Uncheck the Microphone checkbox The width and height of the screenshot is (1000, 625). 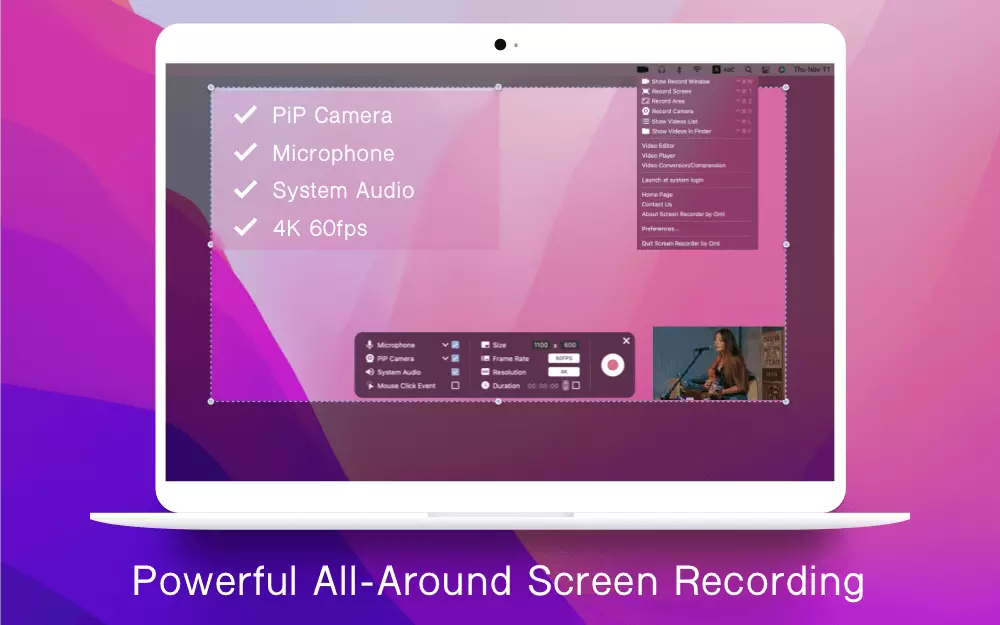click(454, 343)
